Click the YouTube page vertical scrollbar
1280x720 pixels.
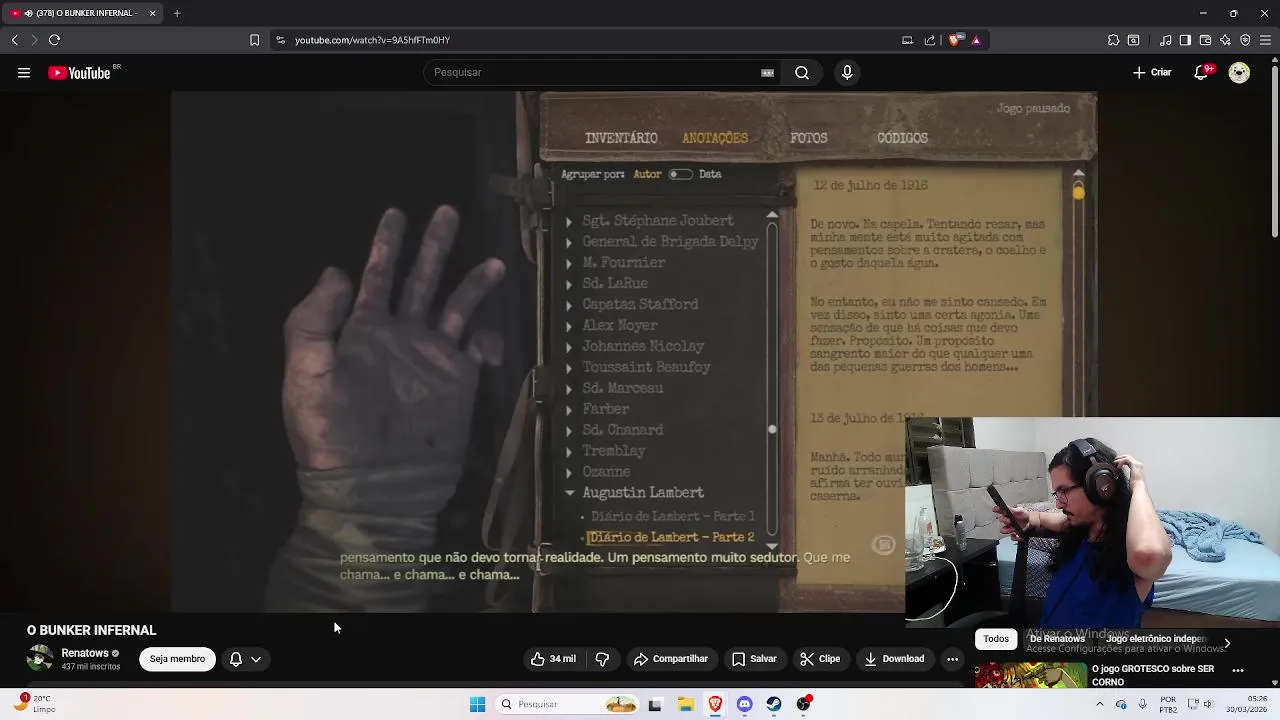(x=1274, y=150)
